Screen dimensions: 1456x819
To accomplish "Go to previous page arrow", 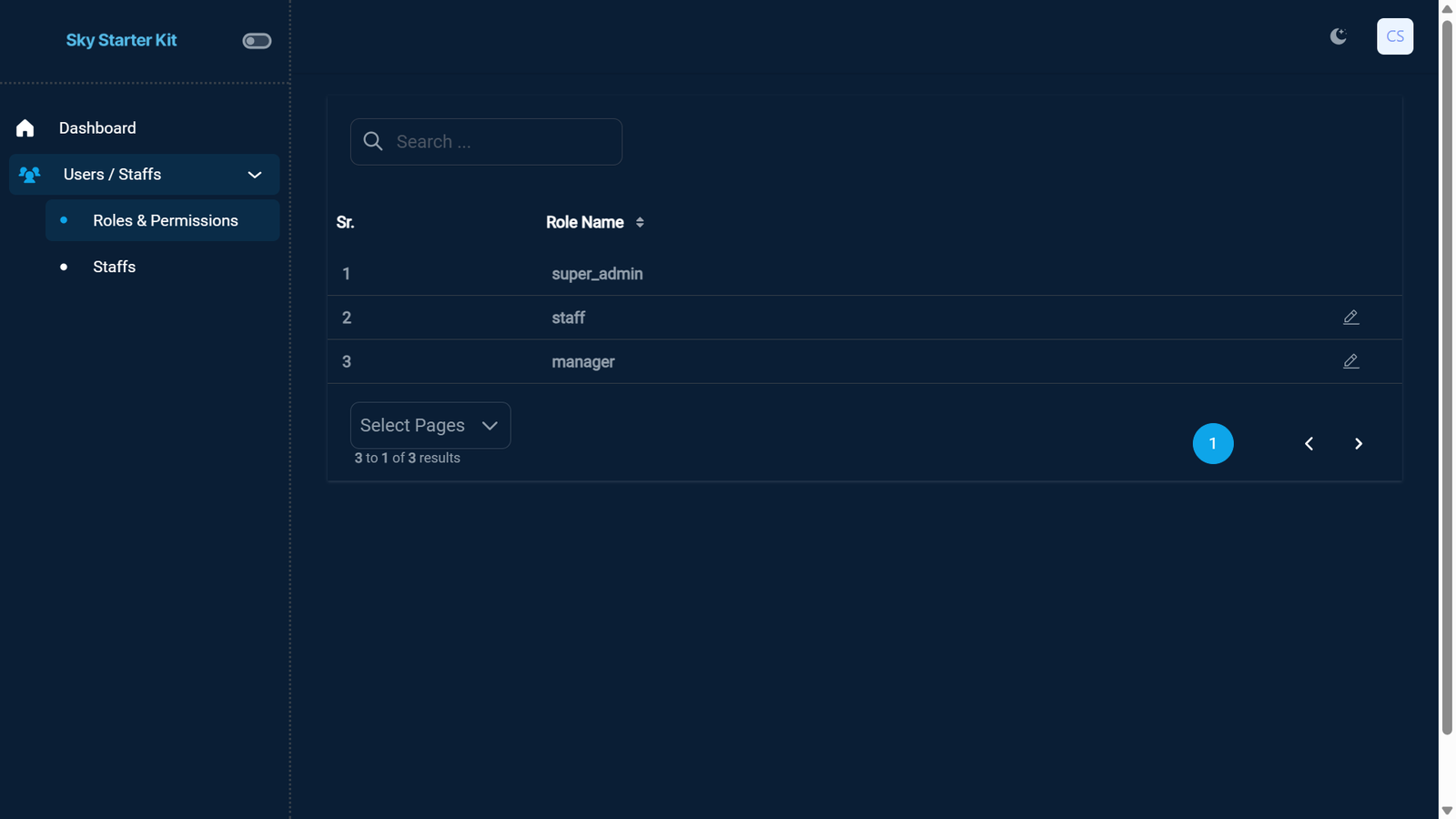I will (x=1309, y=444).
